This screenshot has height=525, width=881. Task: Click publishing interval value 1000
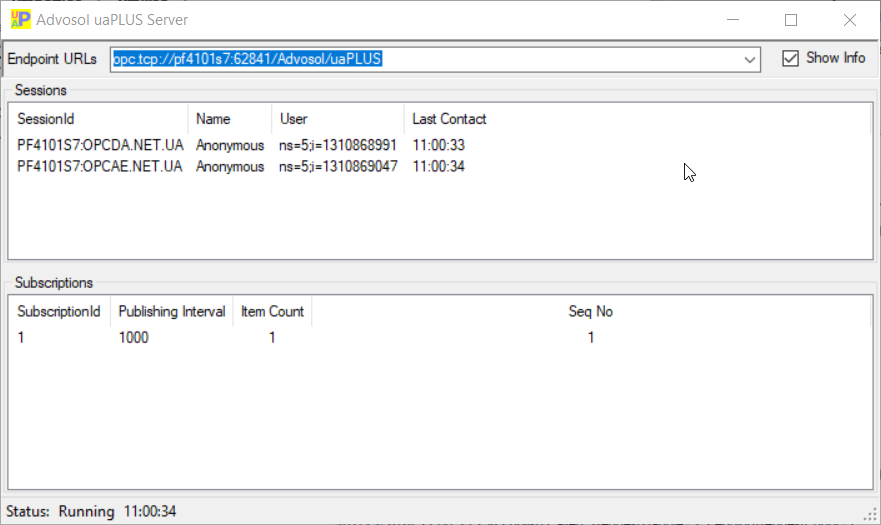(134, 338)
